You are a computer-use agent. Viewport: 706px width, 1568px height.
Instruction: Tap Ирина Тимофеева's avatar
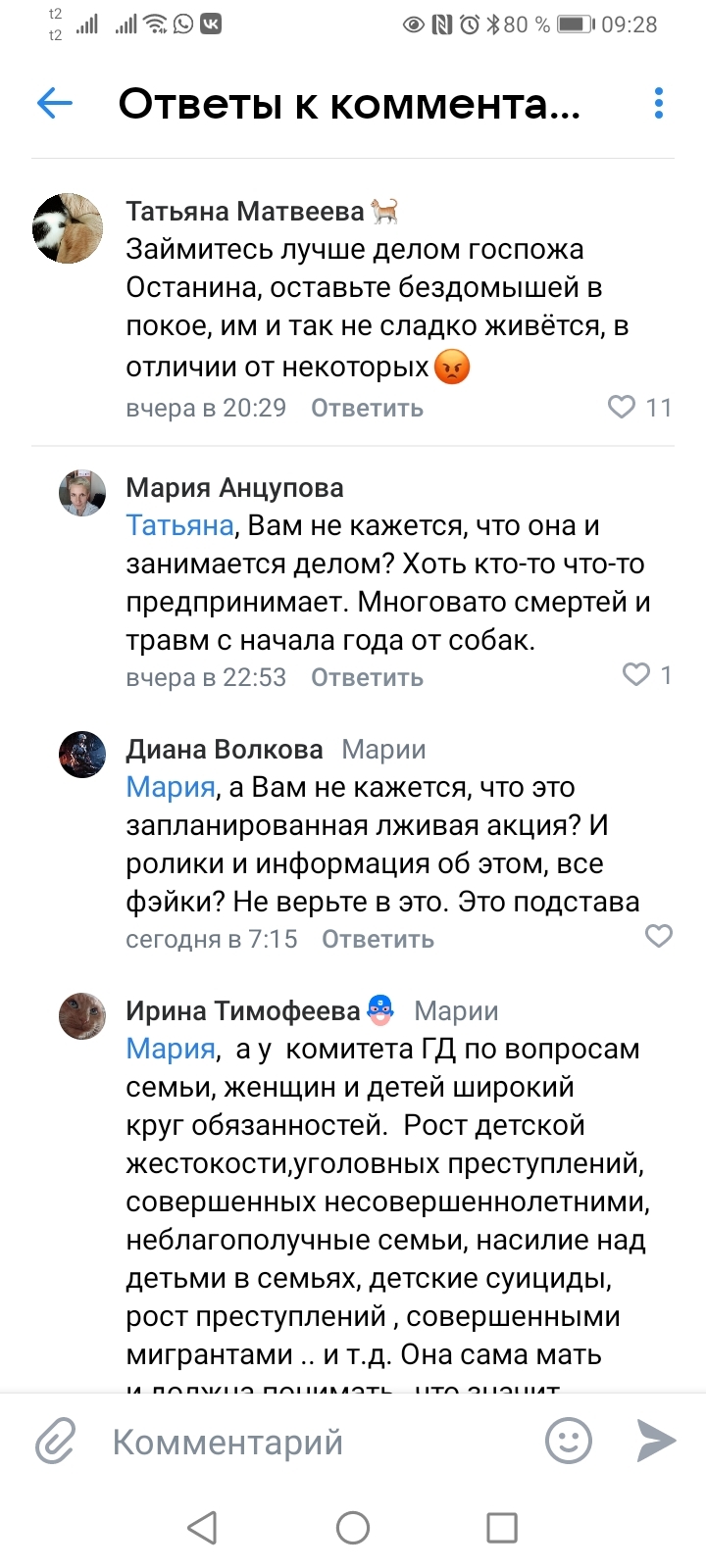pos(82,1015)
